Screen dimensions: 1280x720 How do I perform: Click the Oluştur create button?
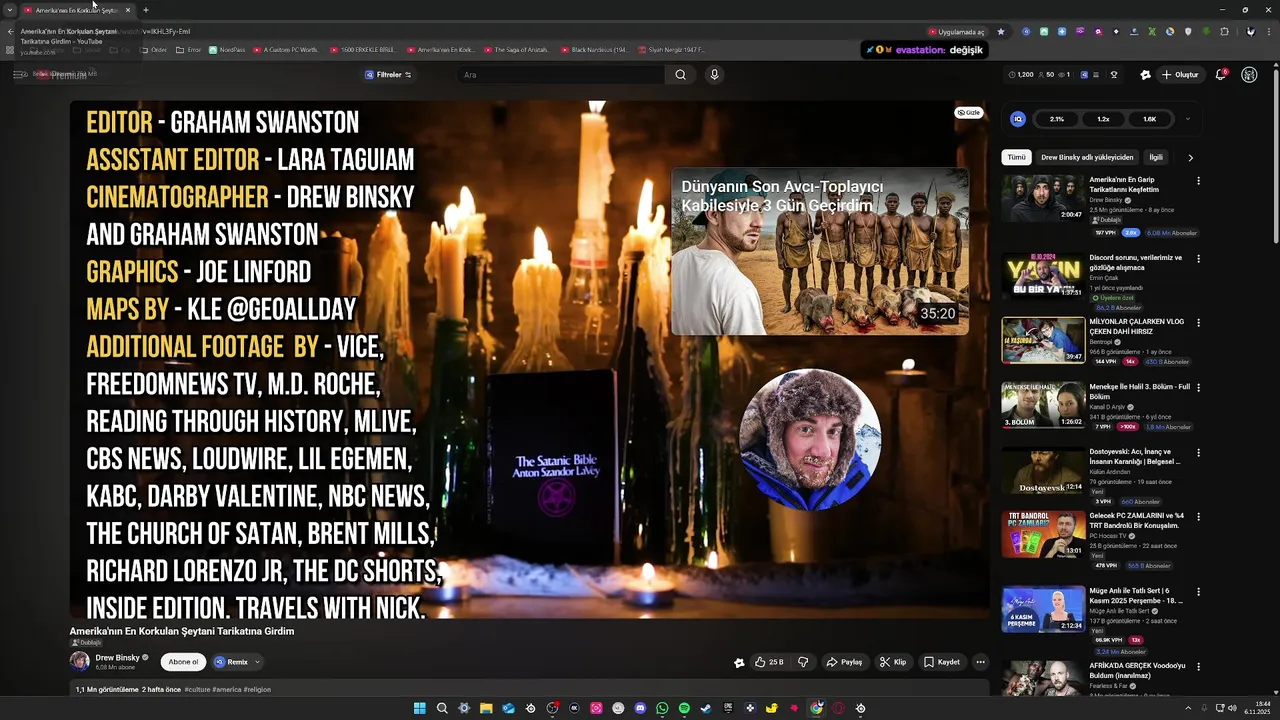[x=1180, y=75]
